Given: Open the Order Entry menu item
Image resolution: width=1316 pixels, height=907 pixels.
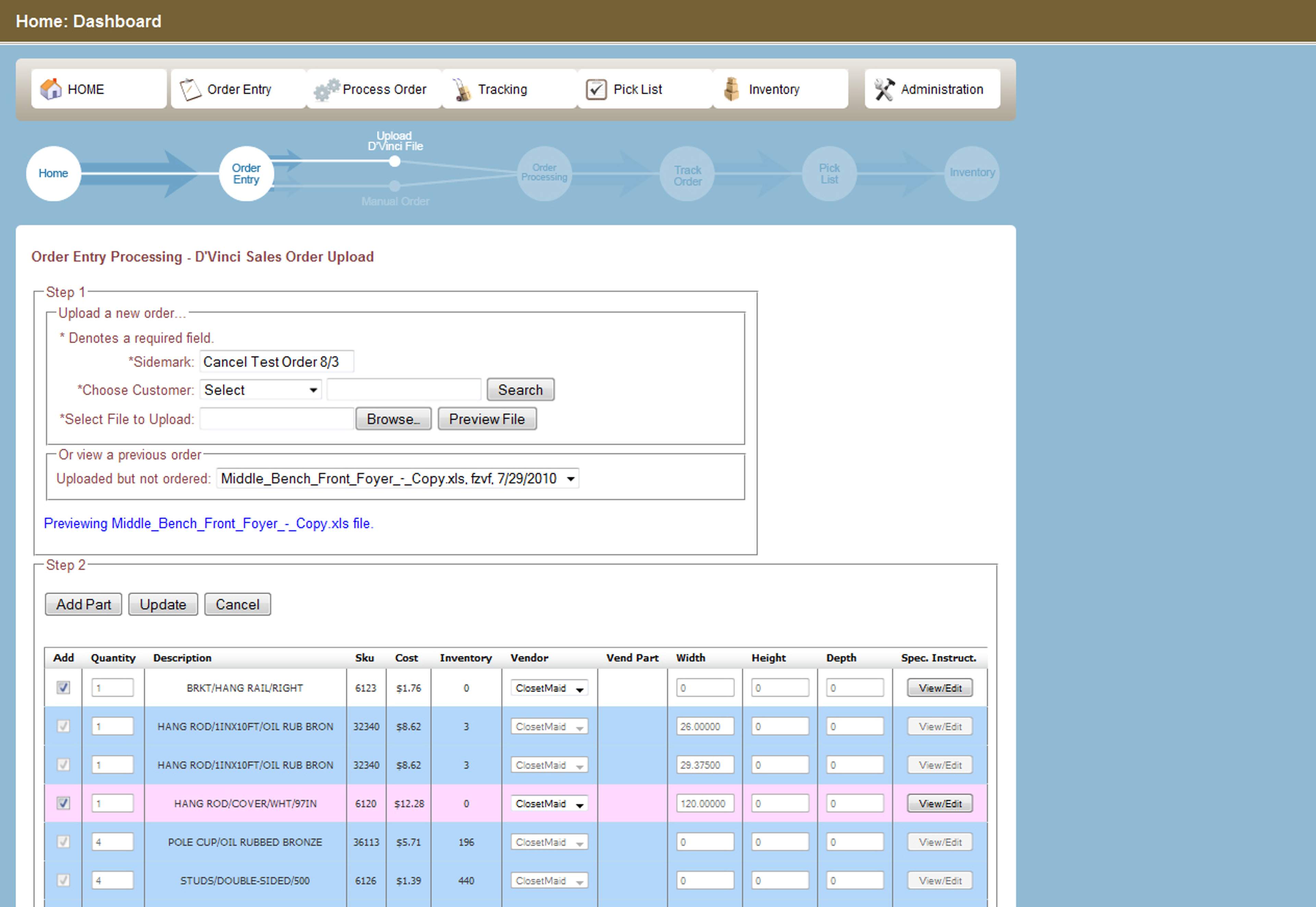Looking at the screenshot, I should point(238,89).
